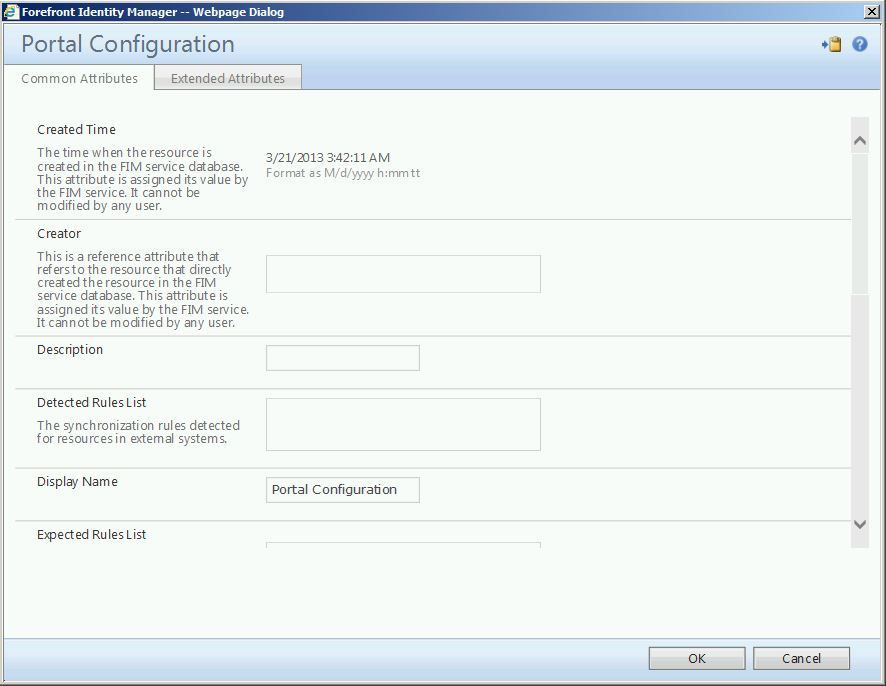
Task: Click the 'This is a reference attribute' description text
Action: (143, 289)
